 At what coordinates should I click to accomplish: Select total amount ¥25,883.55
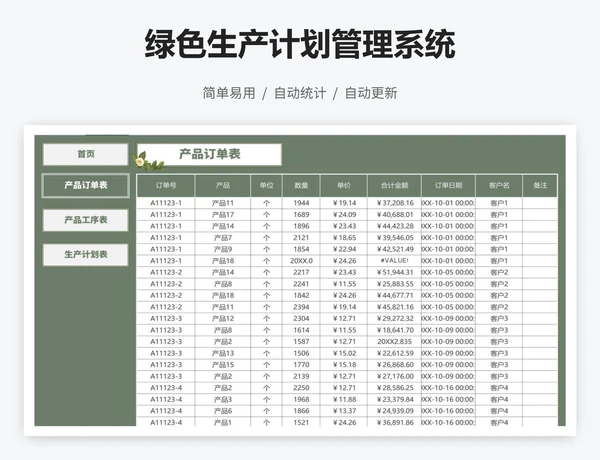point(394,284)
